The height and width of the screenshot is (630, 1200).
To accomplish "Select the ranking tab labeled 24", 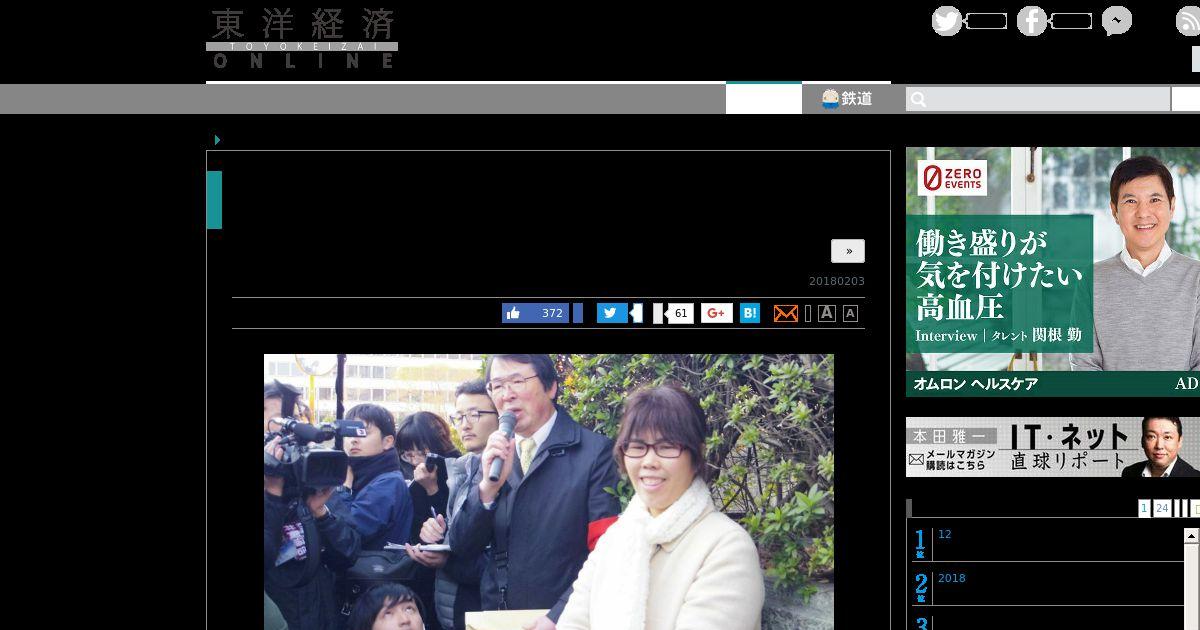I will (1162, 509).
